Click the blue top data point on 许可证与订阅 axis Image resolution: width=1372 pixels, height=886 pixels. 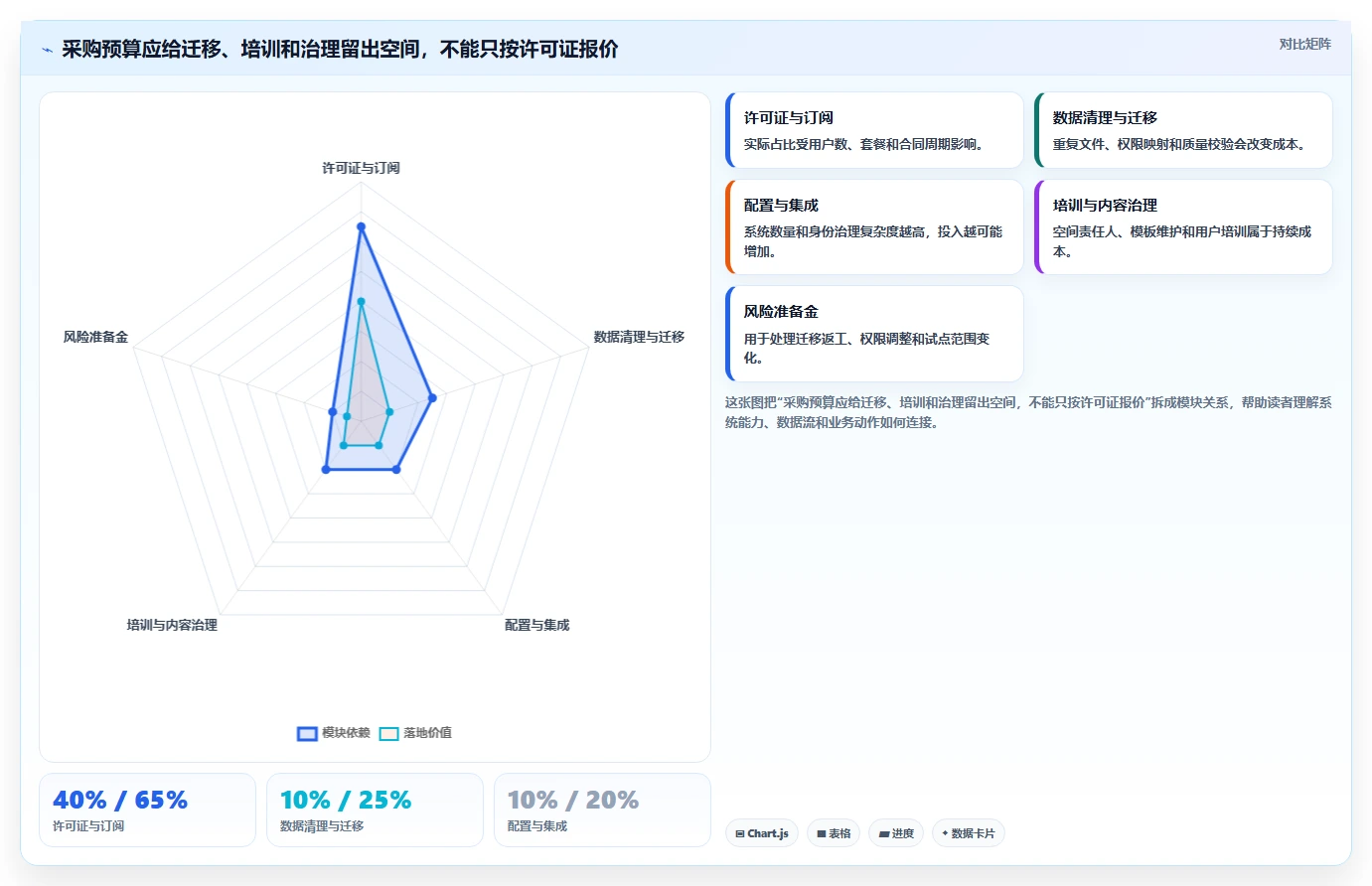coord(361,226)
